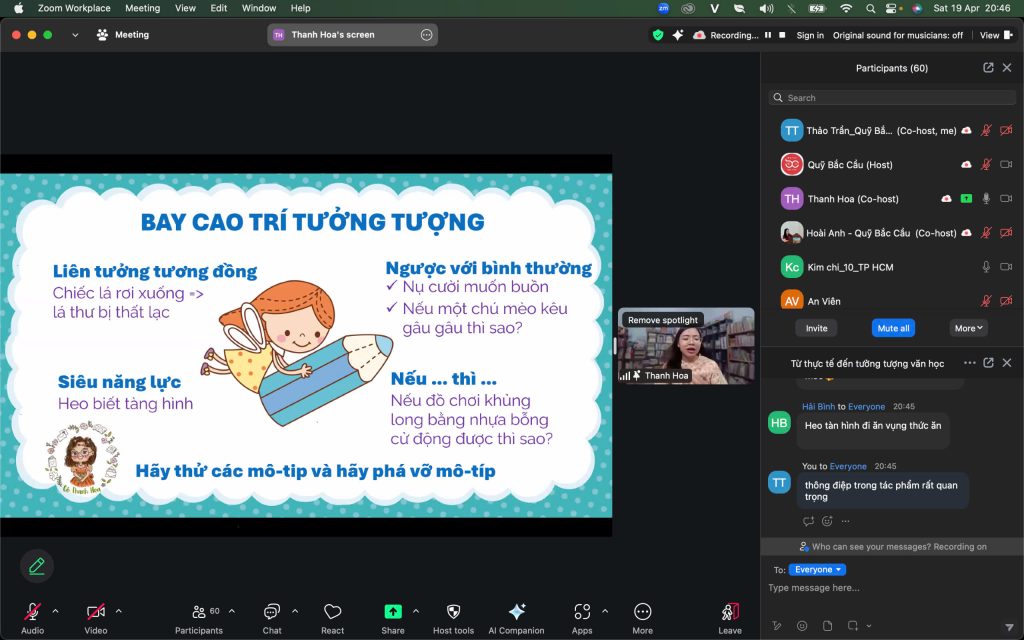Open the Window menu in the menu bar

258,8
